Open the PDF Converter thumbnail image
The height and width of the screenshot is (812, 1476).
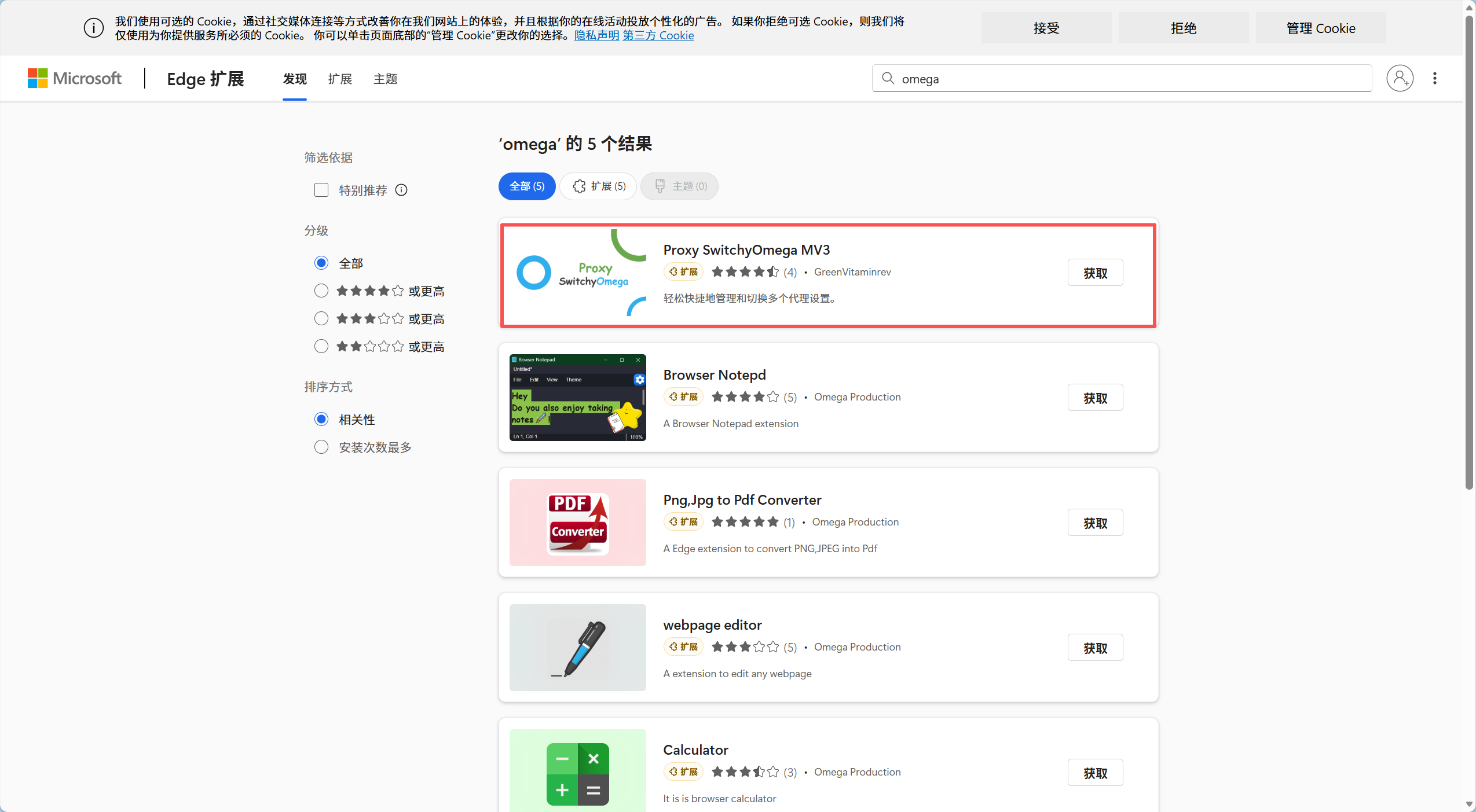tap(578, 523)
